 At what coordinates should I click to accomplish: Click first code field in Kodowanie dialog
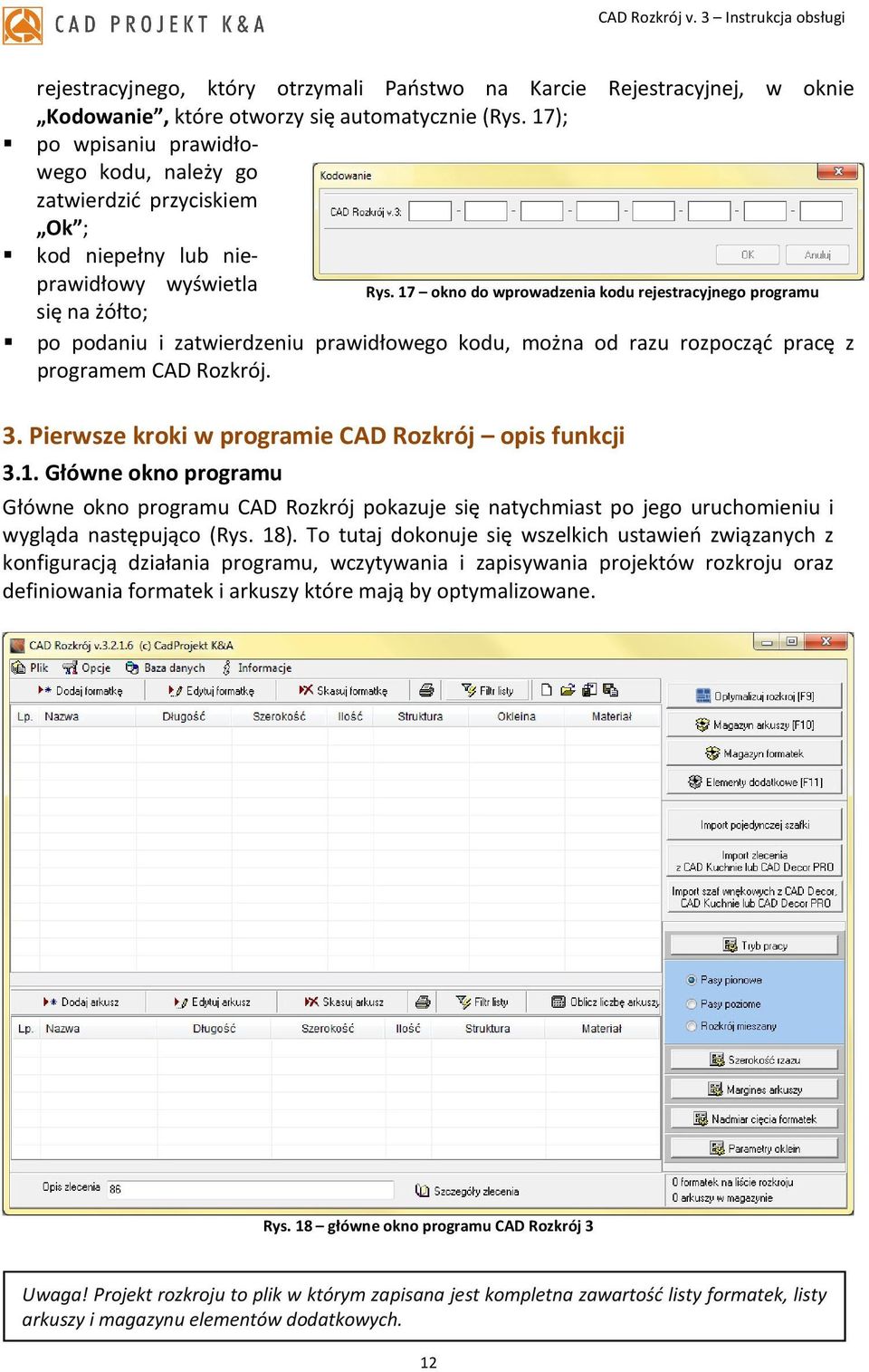pos(430,211)
